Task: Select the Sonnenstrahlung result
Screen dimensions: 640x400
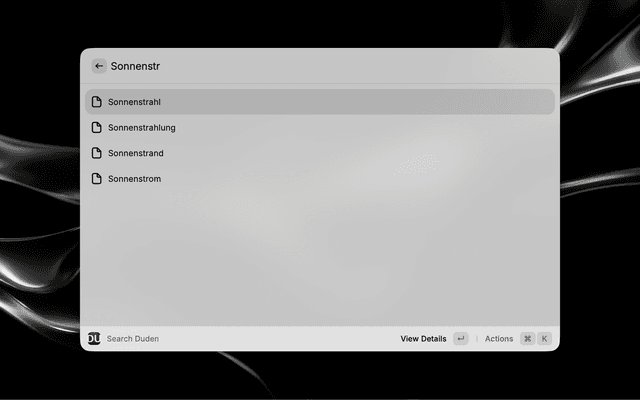Action: [320, 127]
